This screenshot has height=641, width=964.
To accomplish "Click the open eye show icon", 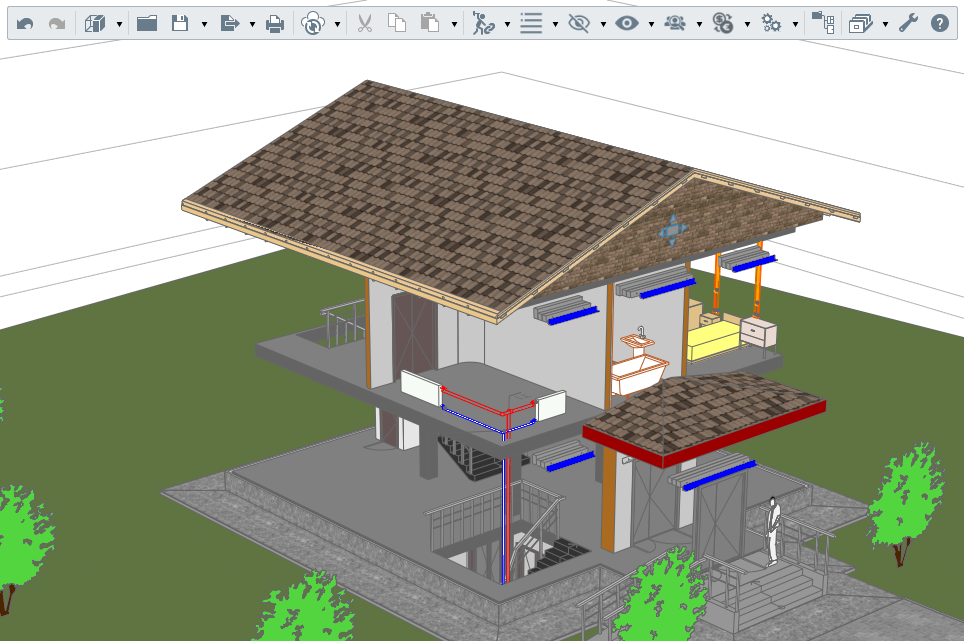I will coord(626,24).
